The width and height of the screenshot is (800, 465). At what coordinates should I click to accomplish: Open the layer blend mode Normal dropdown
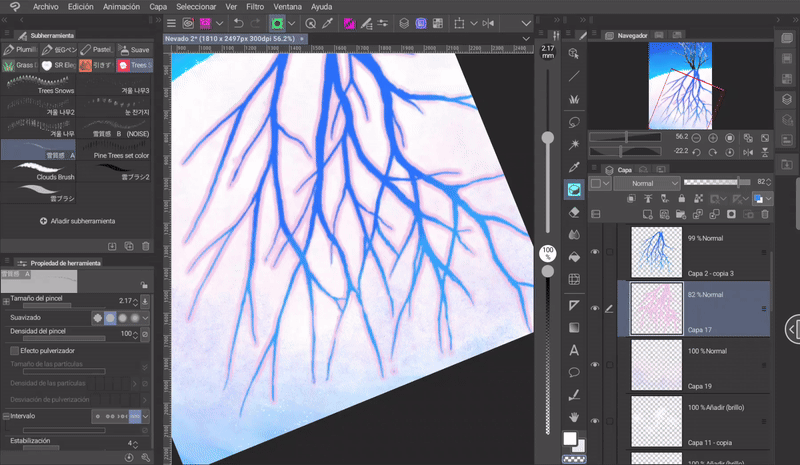pyautogui.click(x=647, y=184)
